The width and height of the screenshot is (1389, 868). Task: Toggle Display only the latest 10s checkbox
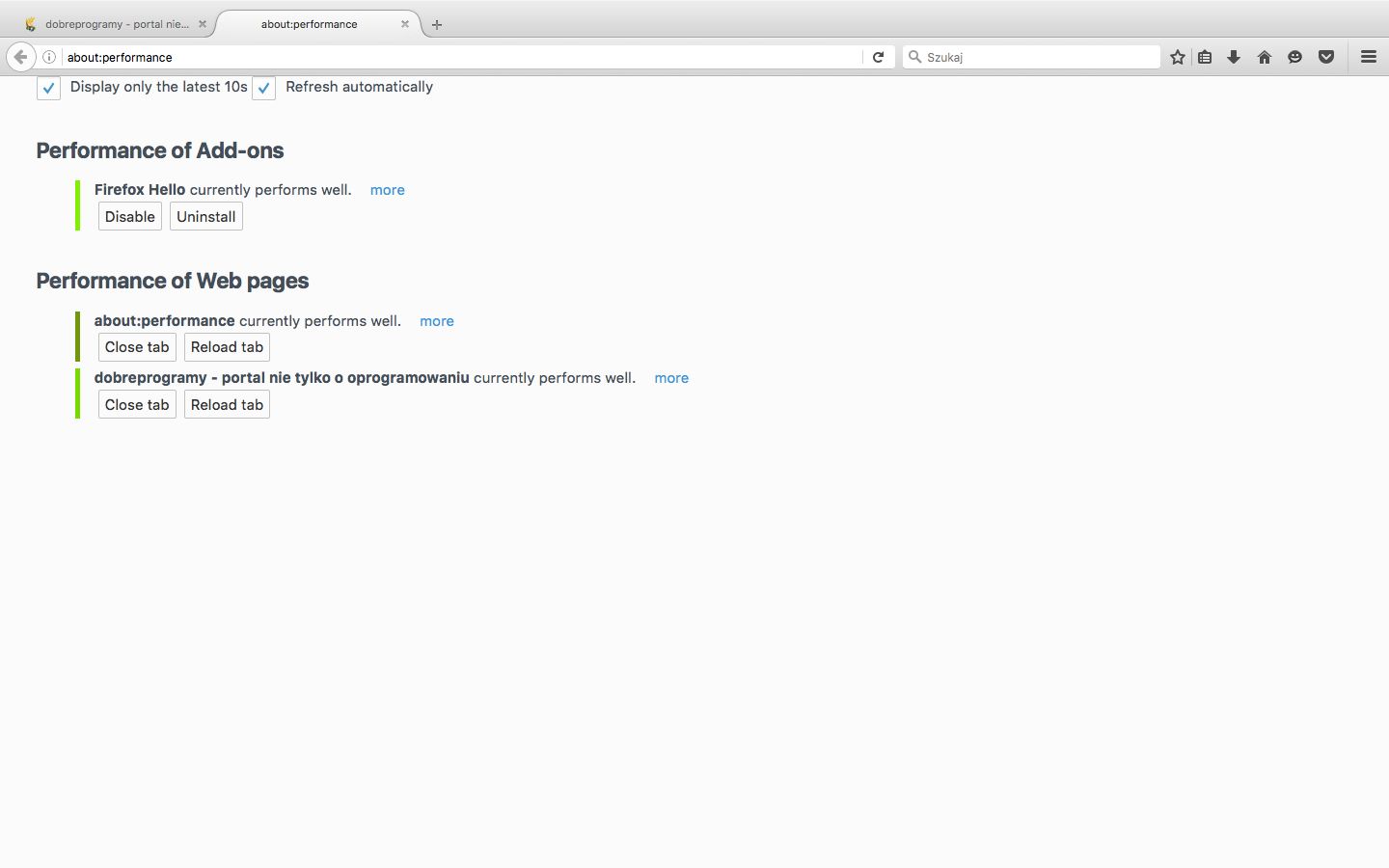tap(48, 88)
